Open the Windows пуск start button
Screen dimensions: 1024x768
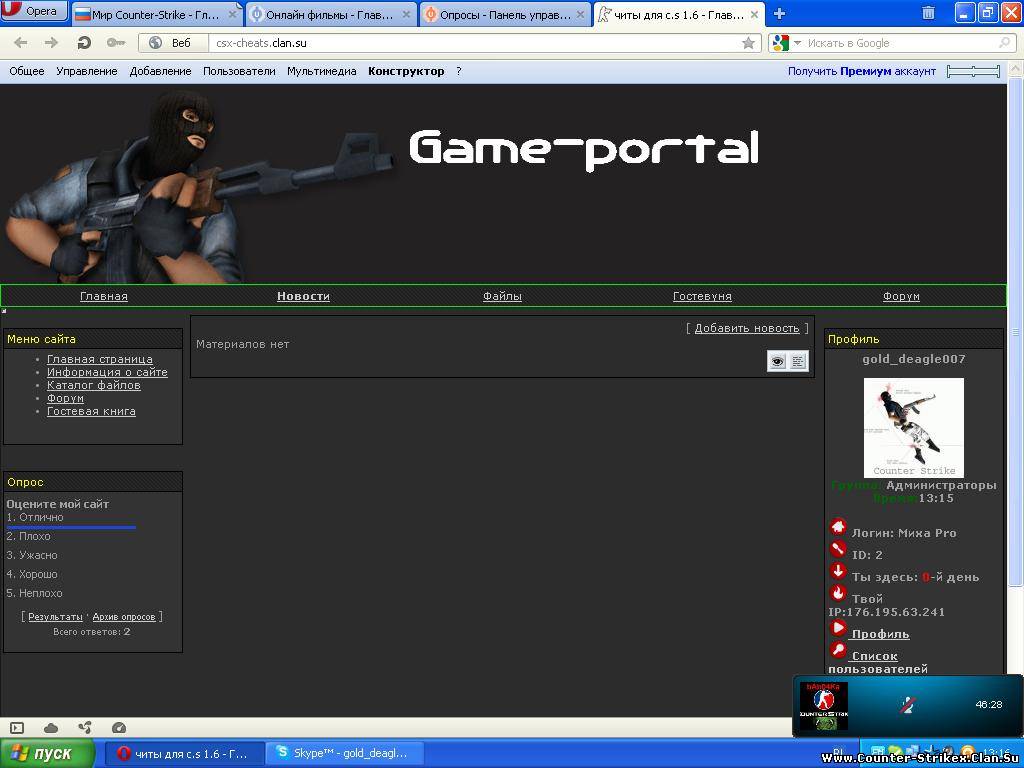tap(47, 754)
